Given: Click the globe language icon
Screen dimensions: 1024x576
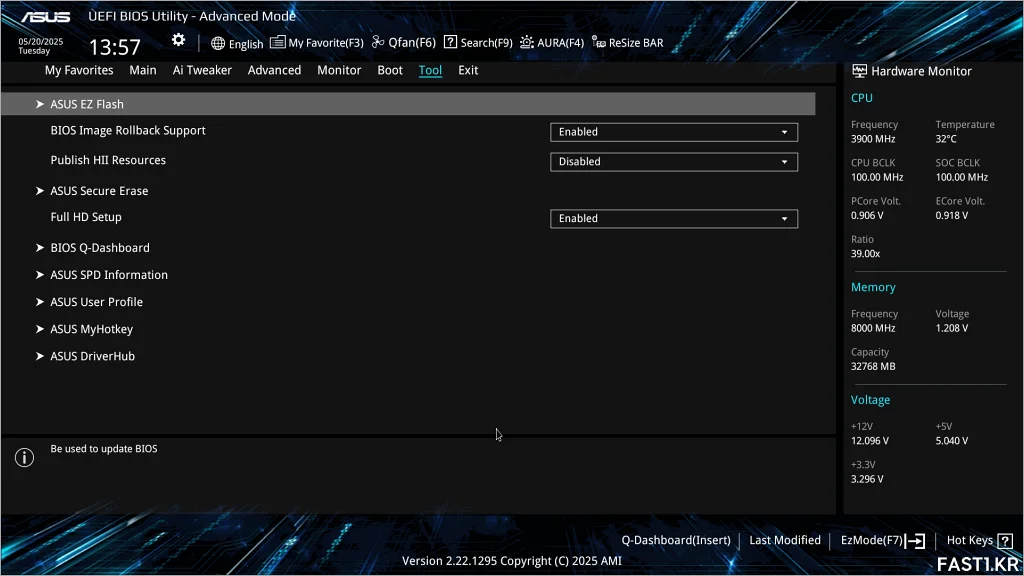Looking at the screenshot, I should 218,43.
